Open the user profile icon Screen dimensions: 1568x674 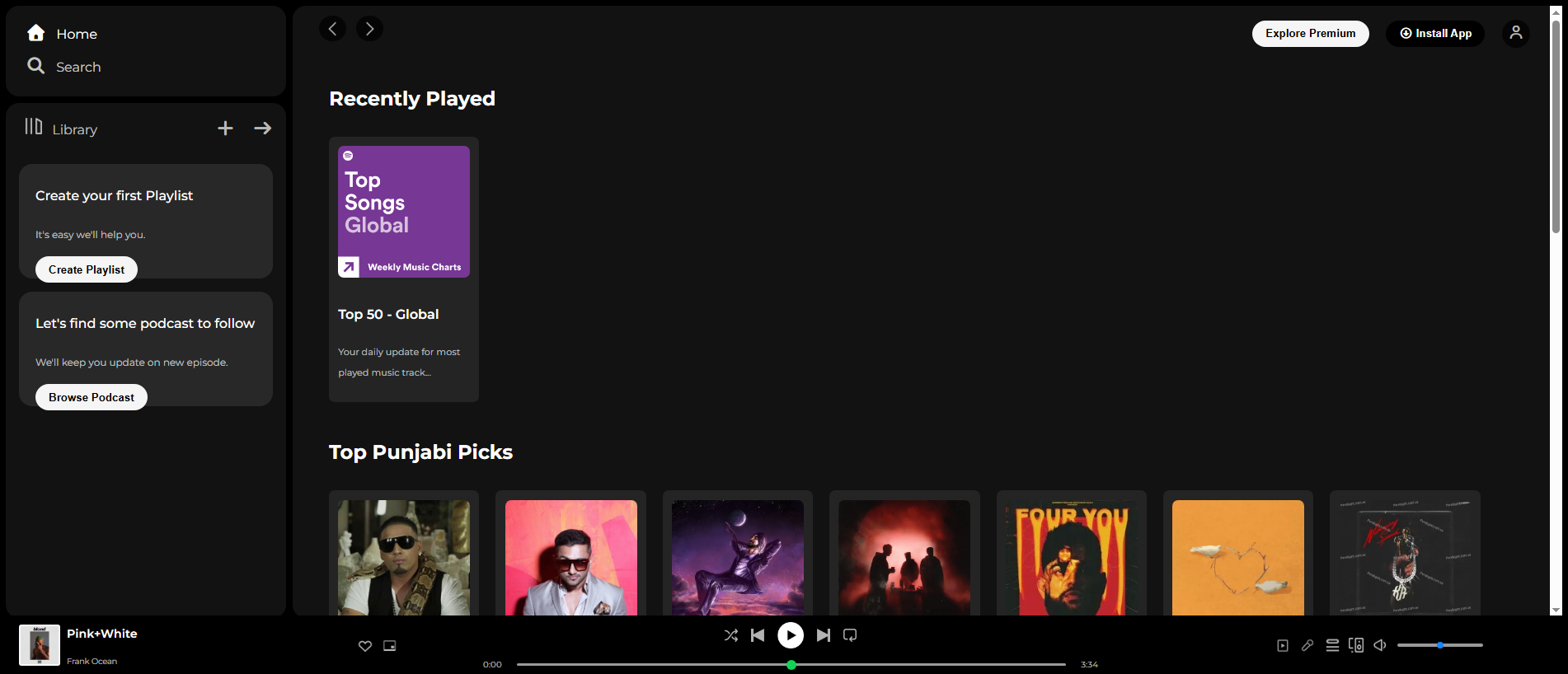pos(1516,33)
